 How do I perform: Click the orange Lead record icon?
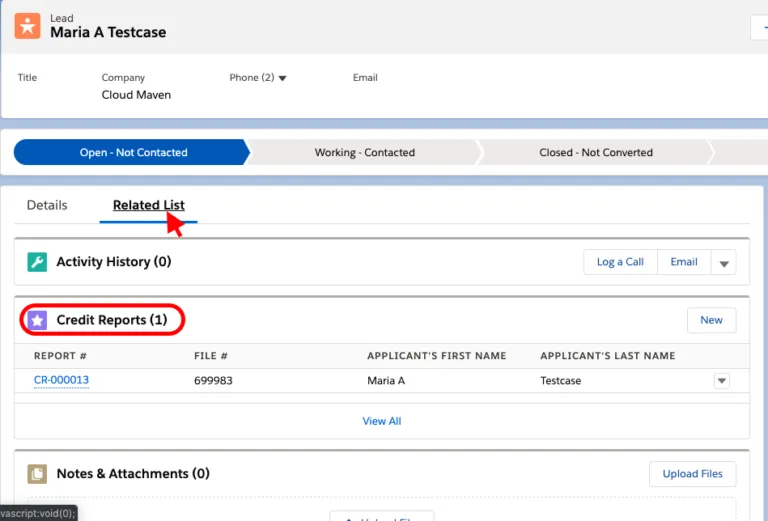click(27, 26)
